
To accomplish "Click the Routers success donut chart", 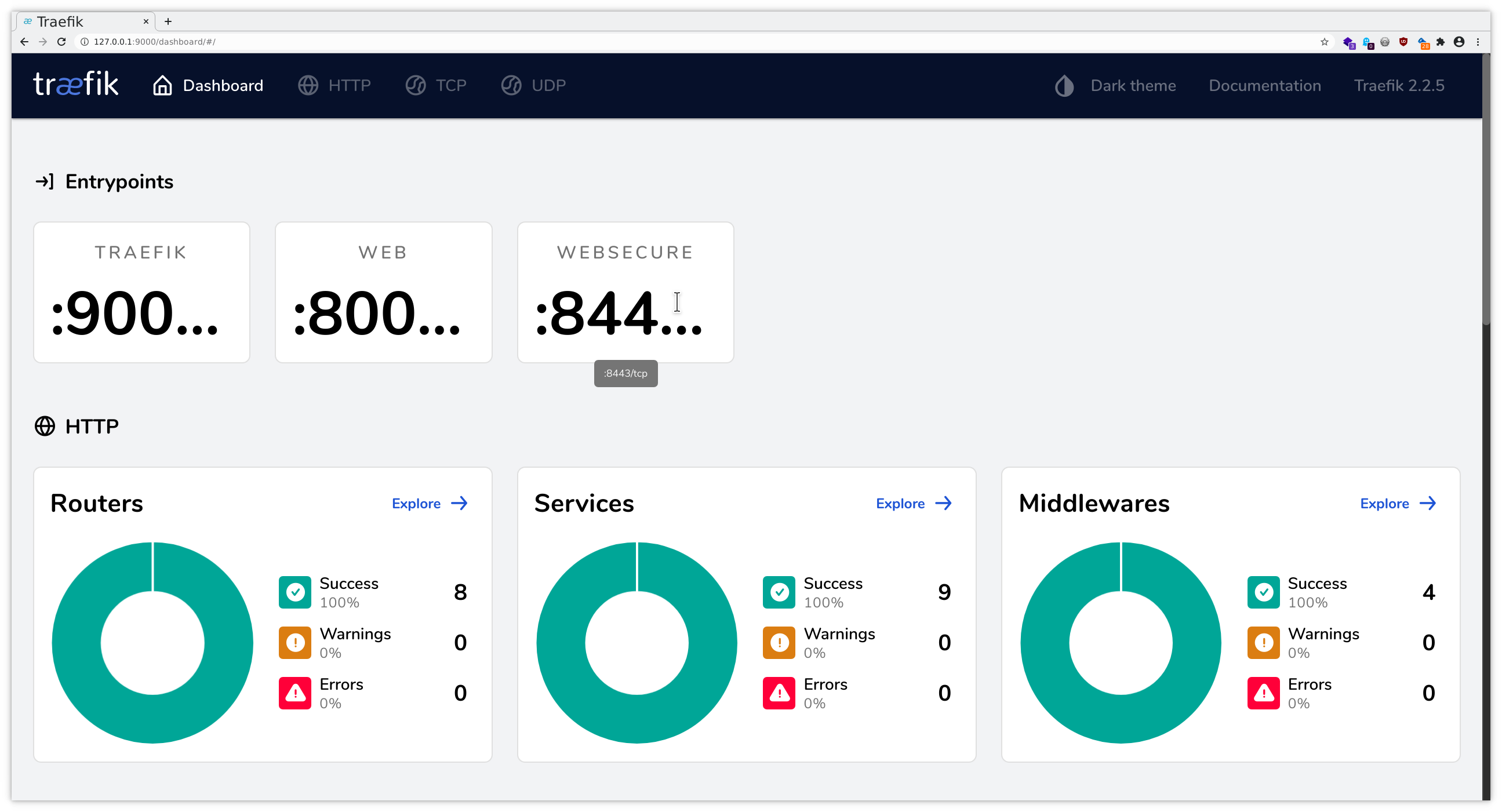I will pyautogui.click(x=153, y=642).
